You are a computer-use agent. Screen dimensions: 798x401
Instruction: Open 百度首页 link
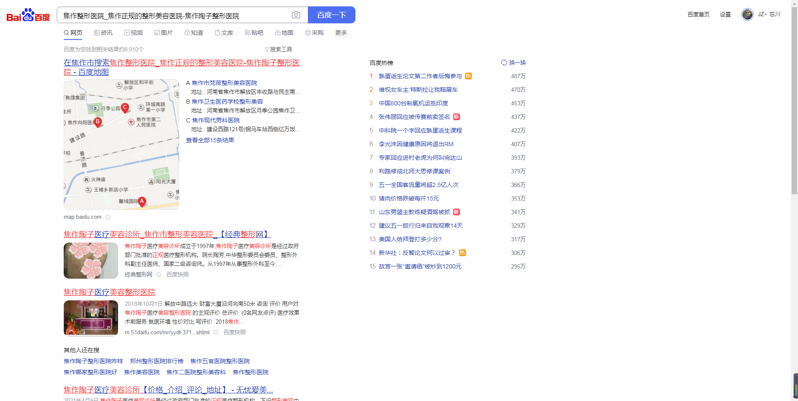(x=698, y=15)
